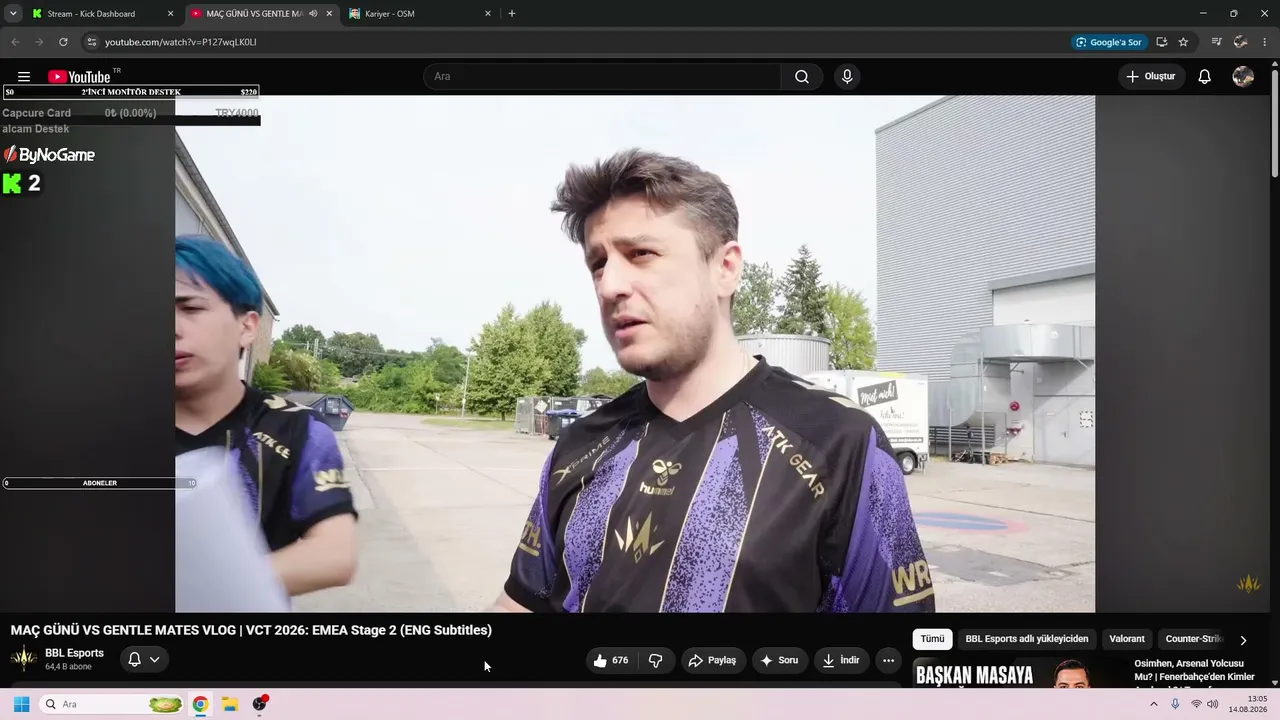This screenshot has height=720, width=1280.
Task: Open the YouTube guide hamburger menu
Action: click(24, 77)
